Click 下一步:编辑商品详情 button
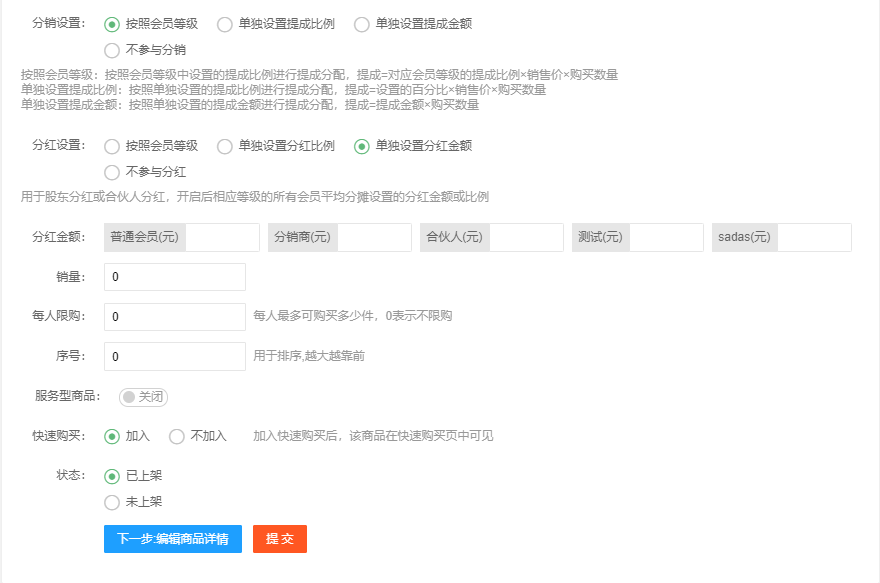The width and height of the screenshot is (880, 583). [173, 539]
